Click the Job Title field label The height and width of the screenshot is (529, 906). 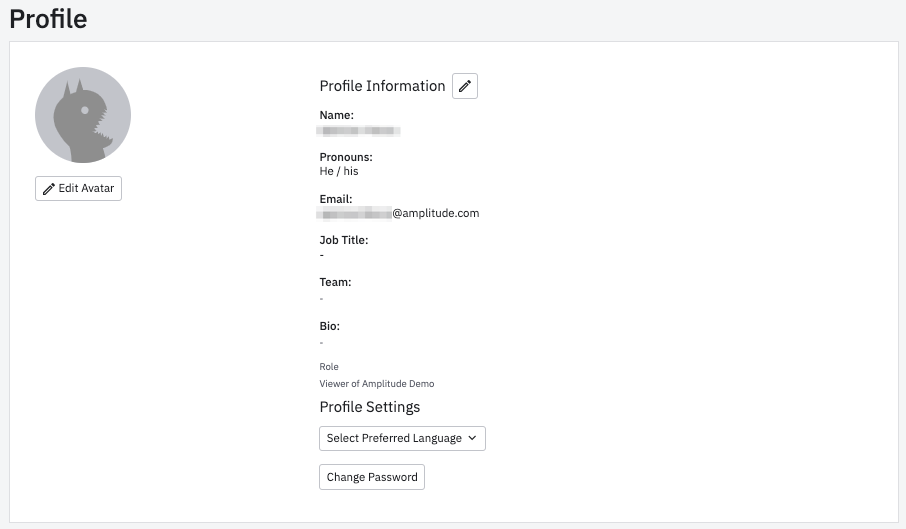click(x=344, y=240)
